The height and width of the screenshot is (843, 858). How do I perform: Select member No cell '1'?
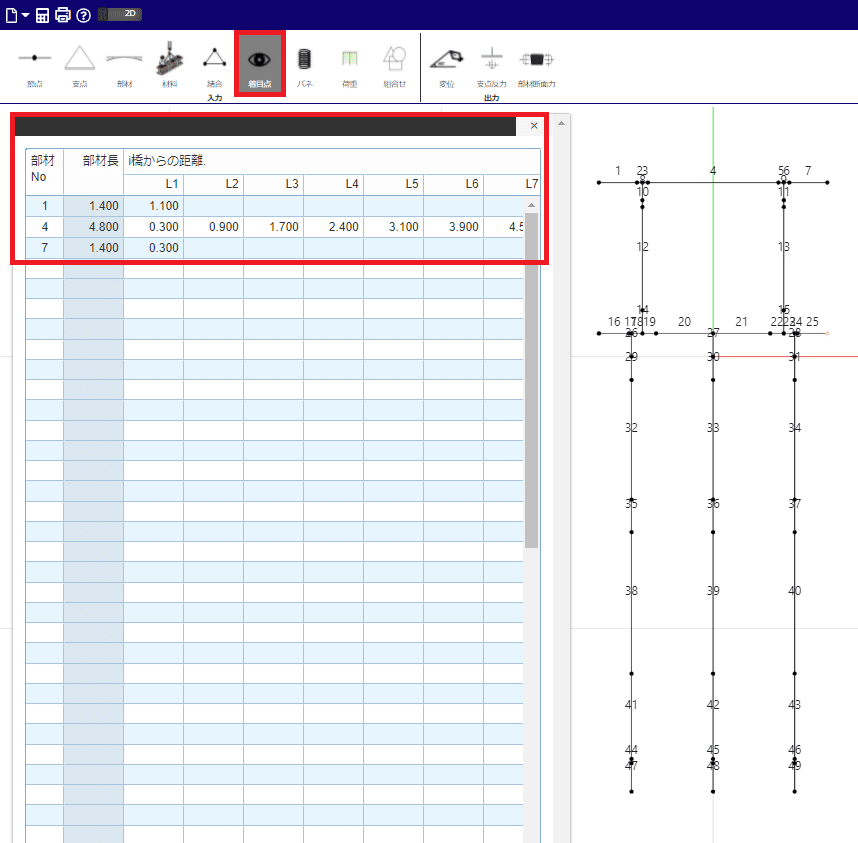[44, 206]
